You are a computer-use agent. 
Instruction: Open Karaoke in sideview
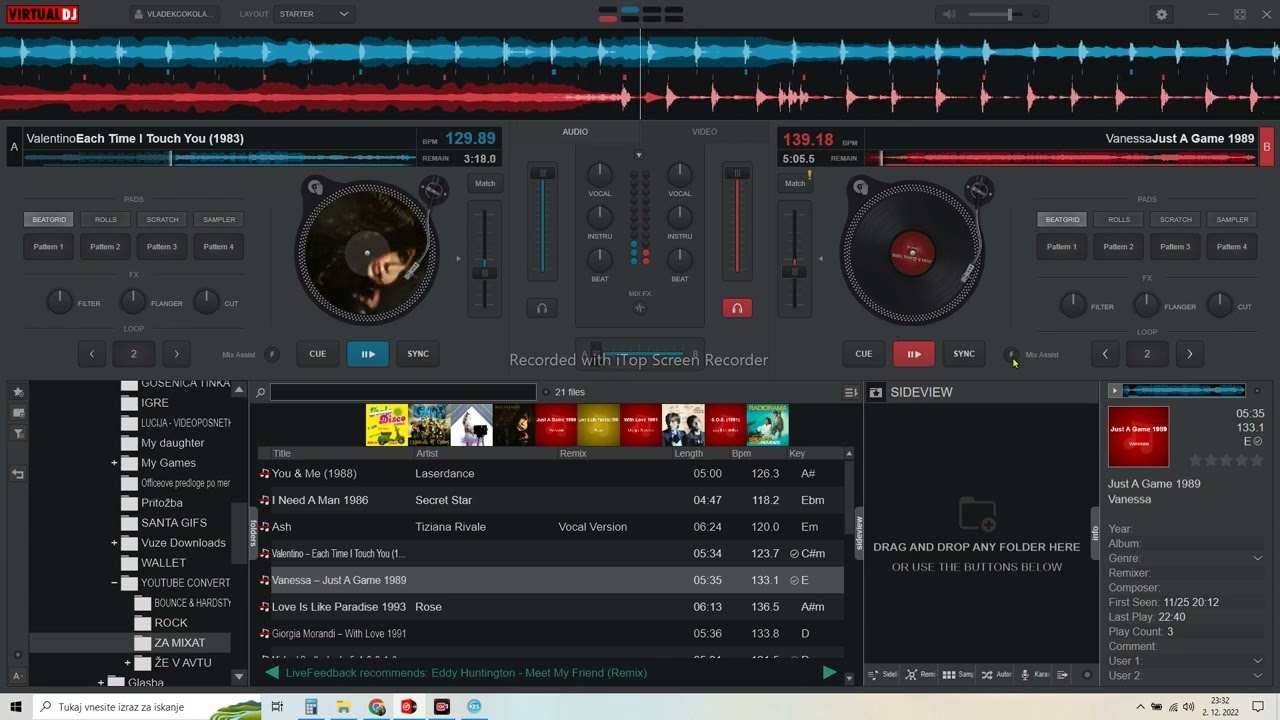point(1034,675)
